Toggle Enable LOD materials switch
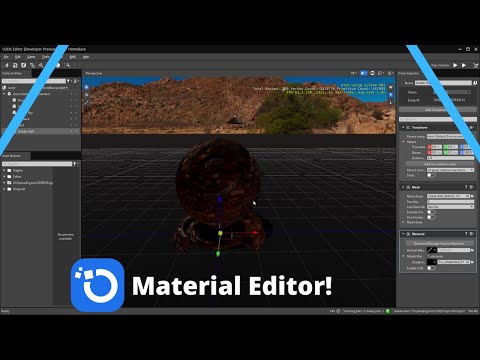 431,268
